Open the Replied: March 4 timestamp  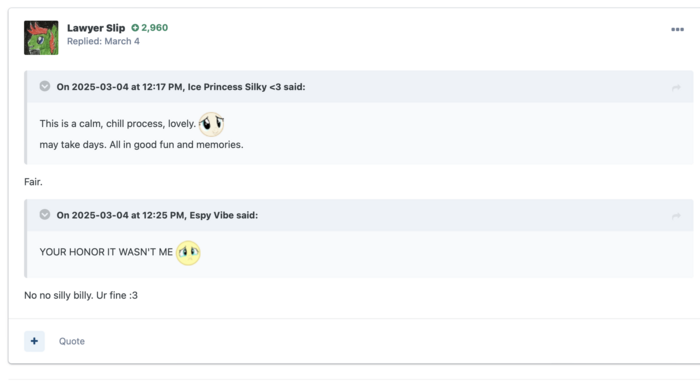pos(103,41)
